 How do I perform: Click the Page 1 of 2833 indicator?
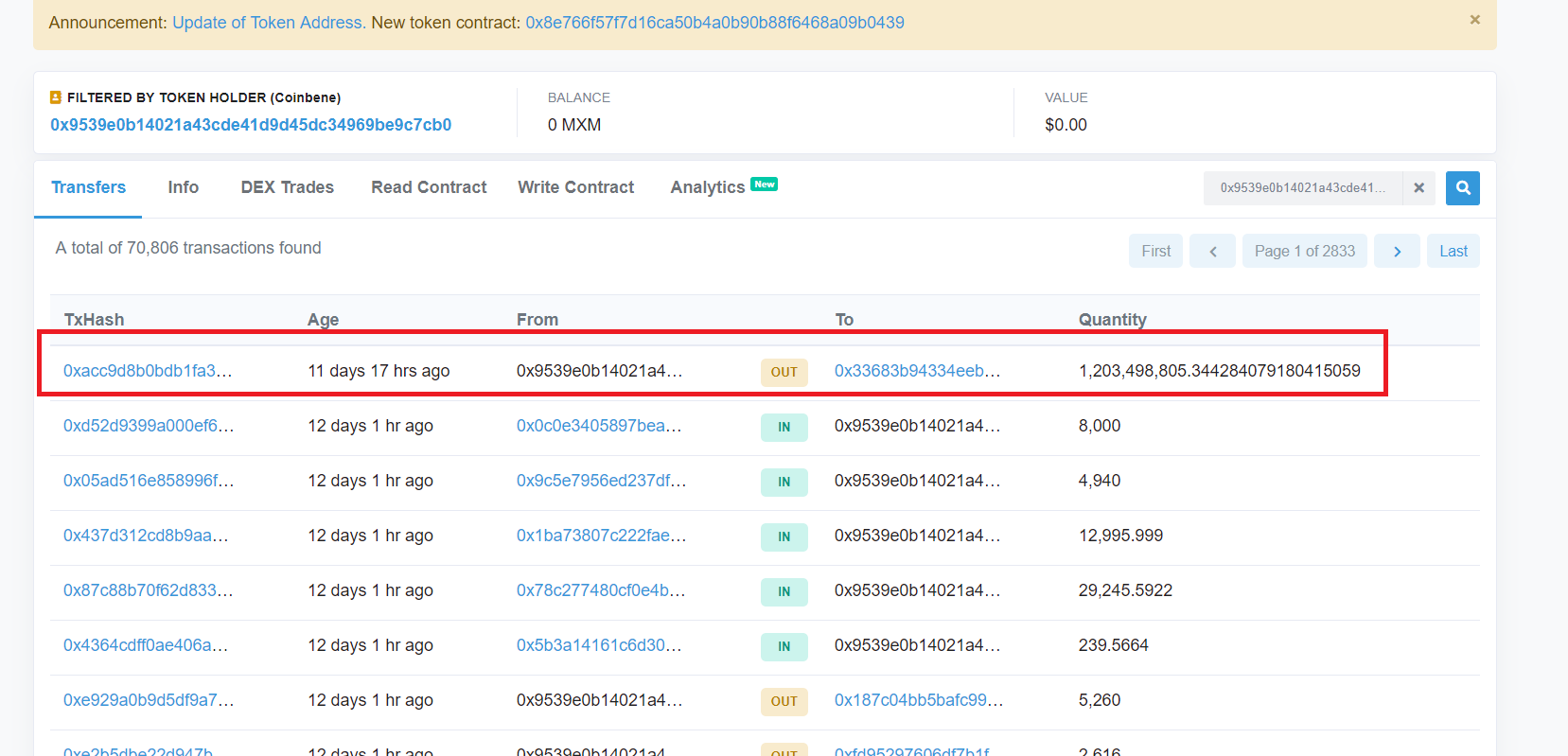tap(1305, 251)
